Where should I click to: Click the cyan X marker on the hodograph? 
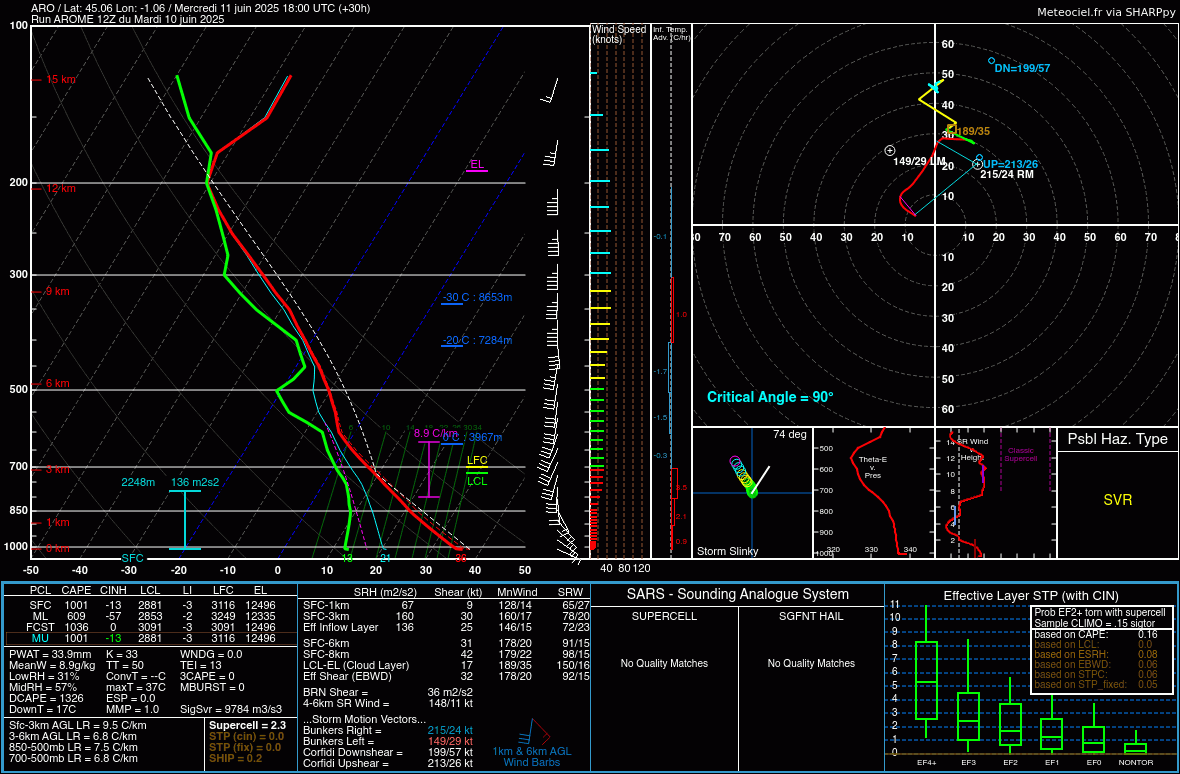pos(934,87)
